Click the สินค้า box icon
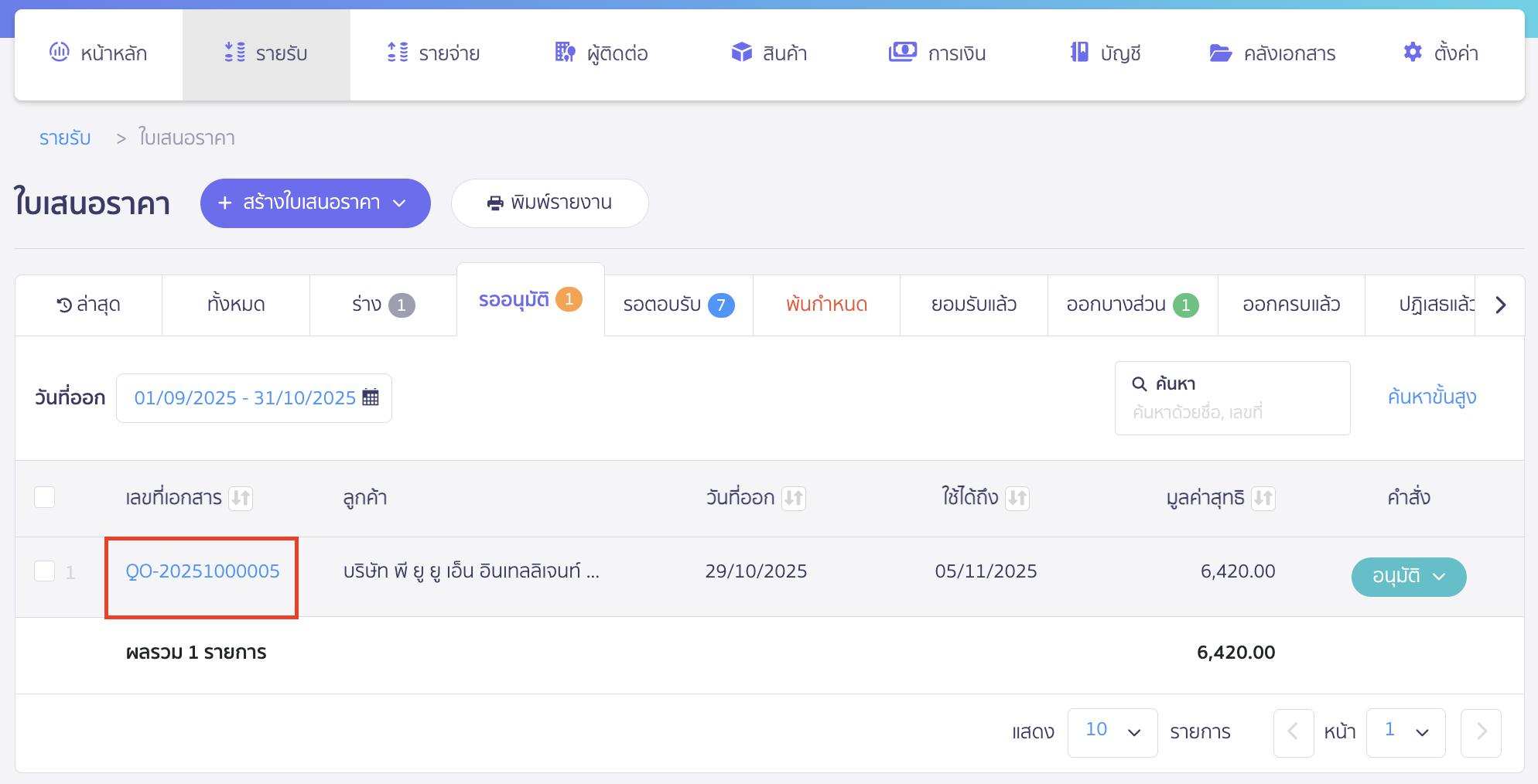Image resolution: width=1538 pixels, height=784 pixels. coord(741,53)
